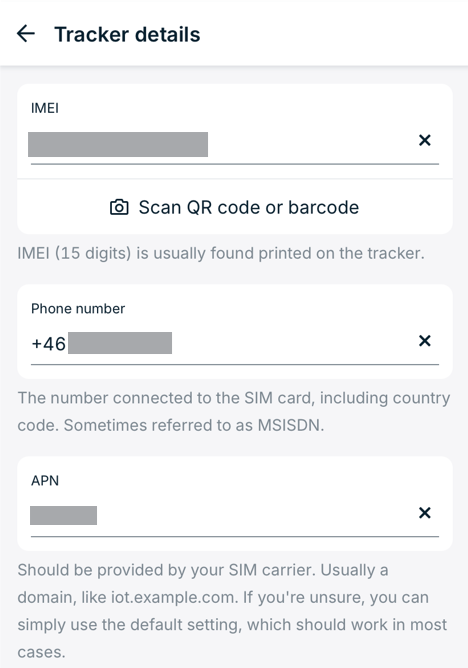Click the Phone number field label
This screenshot has width=468, height=668.
78,308
